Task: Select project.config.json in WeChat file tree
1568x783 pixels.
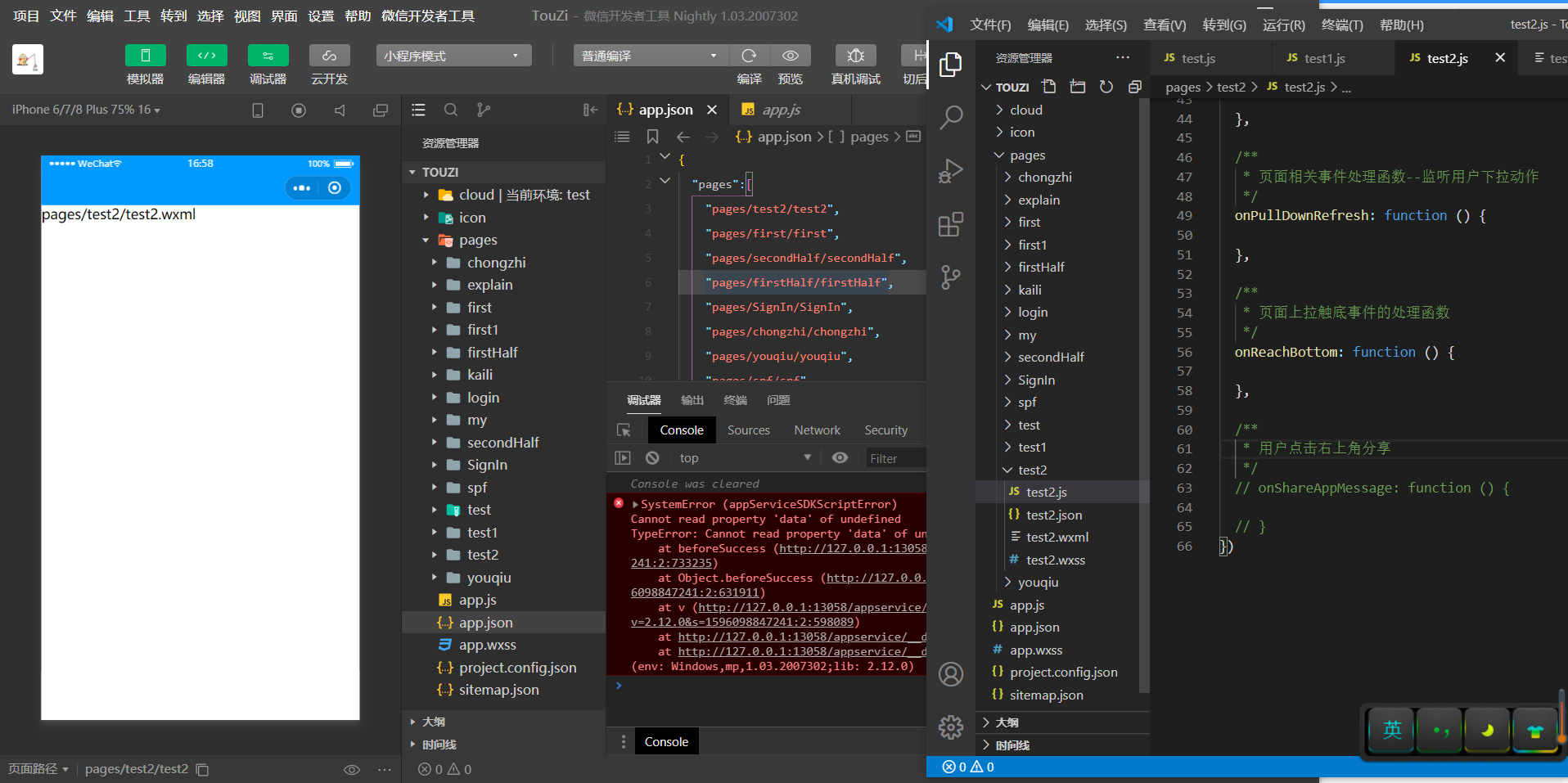Action: (x=517, y=668)
